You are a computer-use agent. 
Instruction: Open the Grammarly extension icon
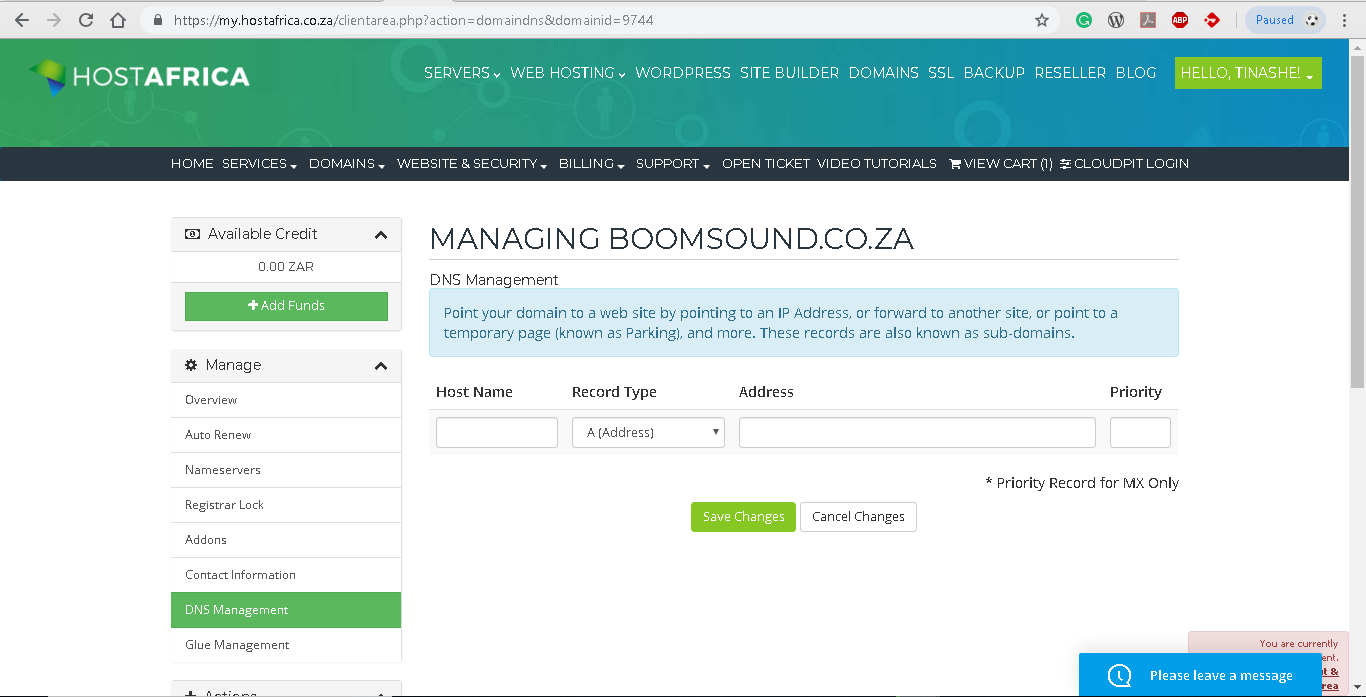[x=1084, y=20]
